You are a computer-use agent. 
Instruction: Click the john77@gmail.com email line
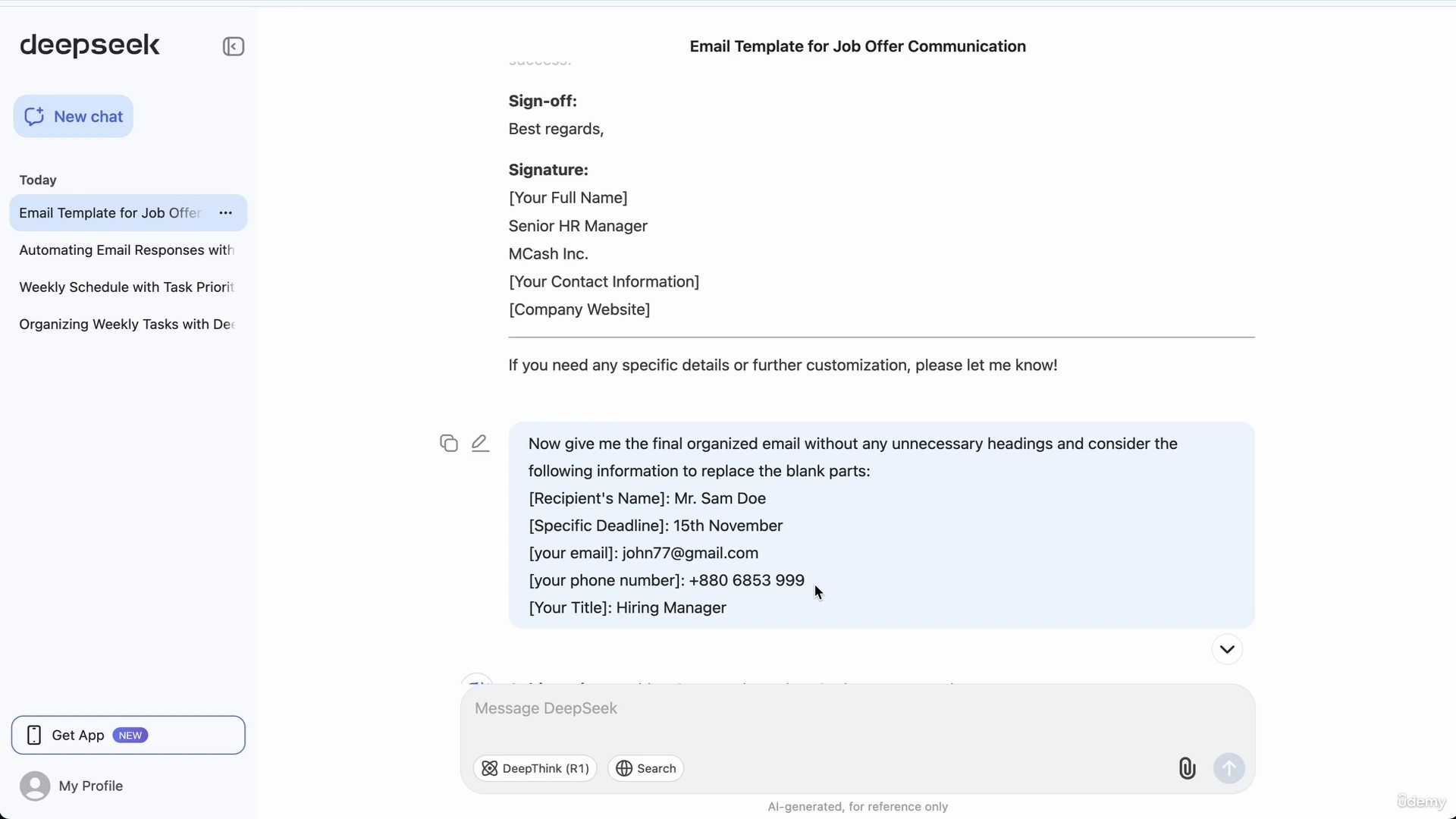click(x=643, y=553)
